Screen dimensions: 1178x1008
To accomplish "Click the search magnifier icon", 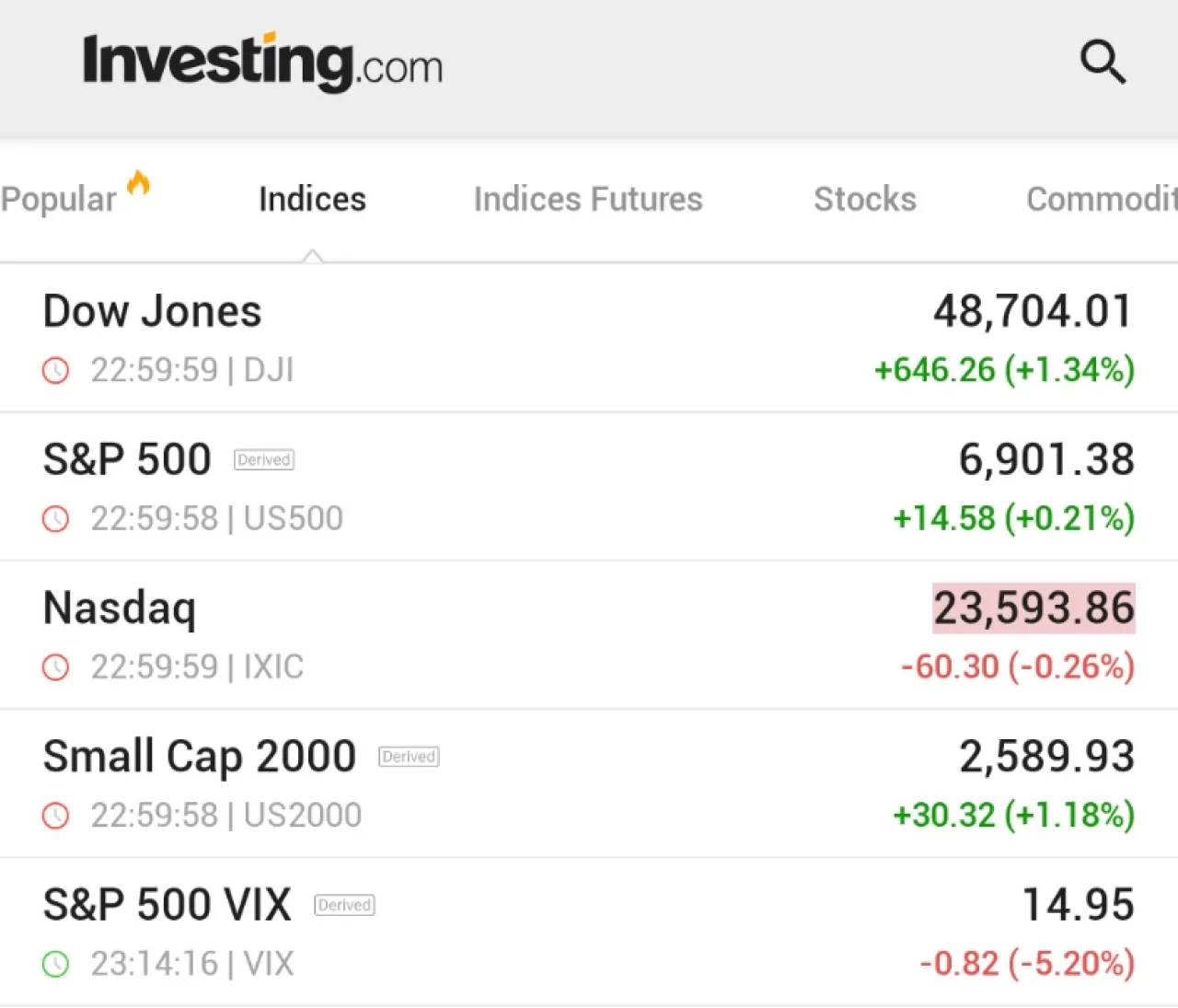I will pyautogui.click(x=1103, y=63).
